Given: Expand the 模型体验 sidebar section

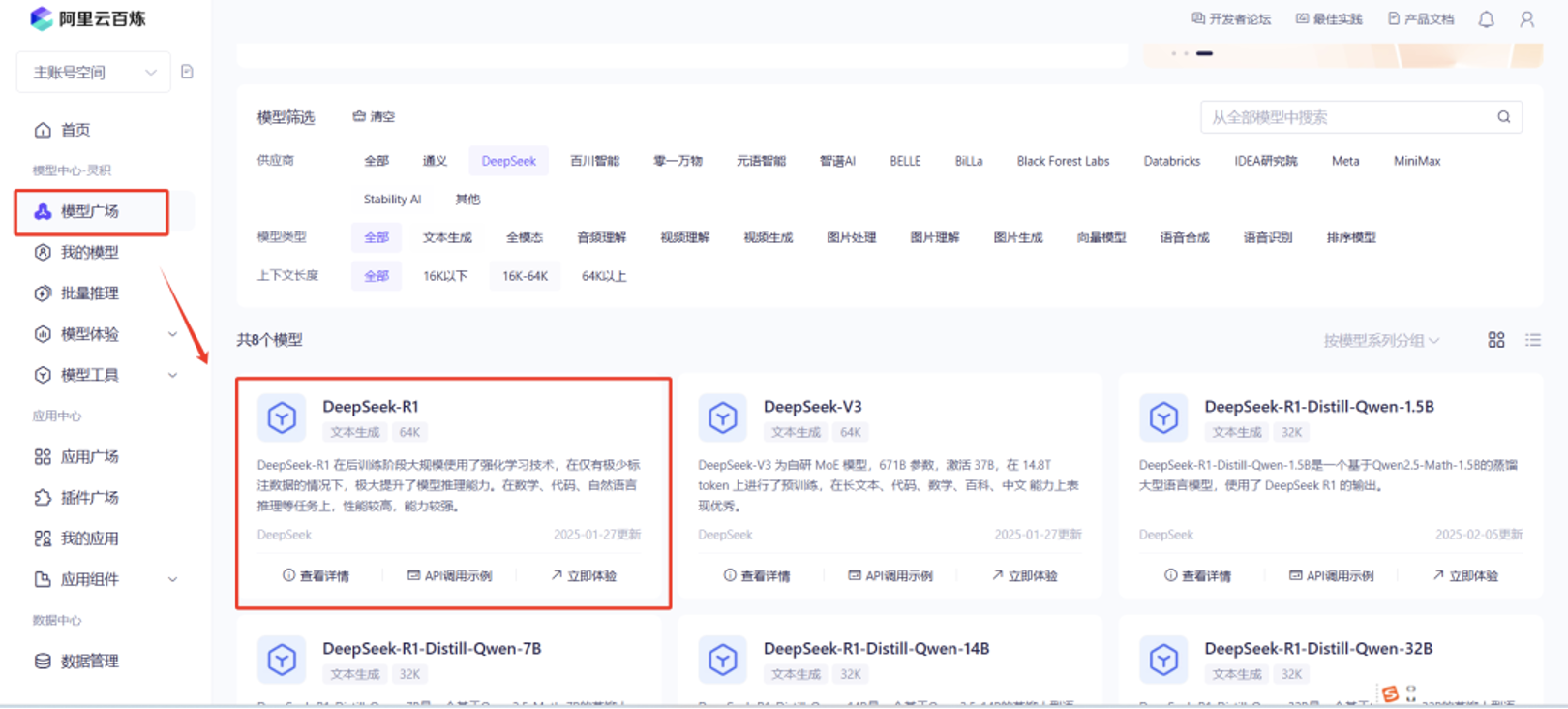Looking at the screenshot, I should (x=106, y=334).
